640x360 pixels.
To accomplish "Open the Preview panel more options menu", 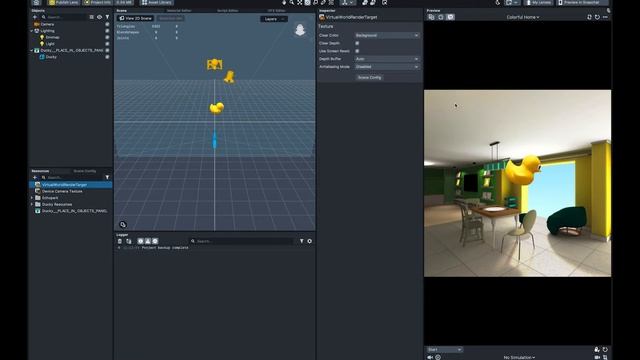I will tap(605, 17).
